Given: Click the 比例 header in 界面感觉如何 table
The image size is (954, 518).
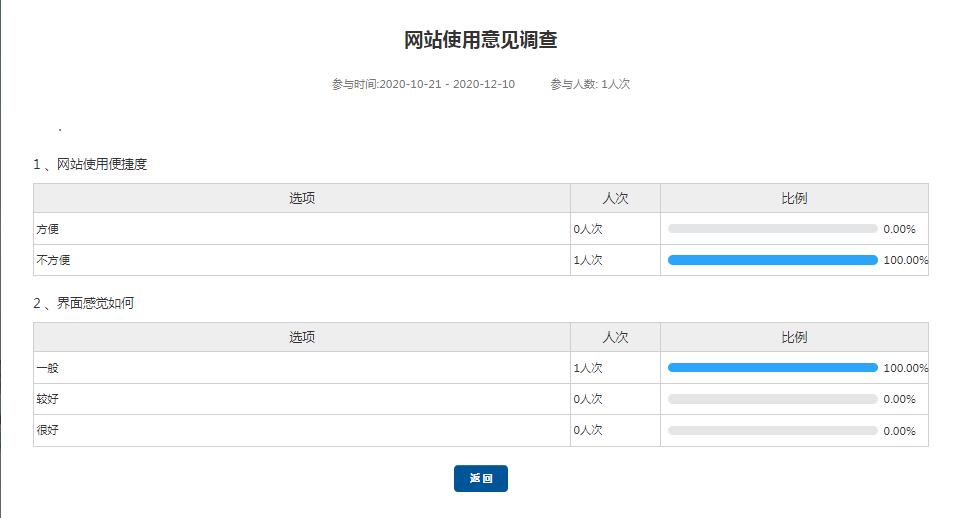Looking at the screenshot, I should [794, 337].
